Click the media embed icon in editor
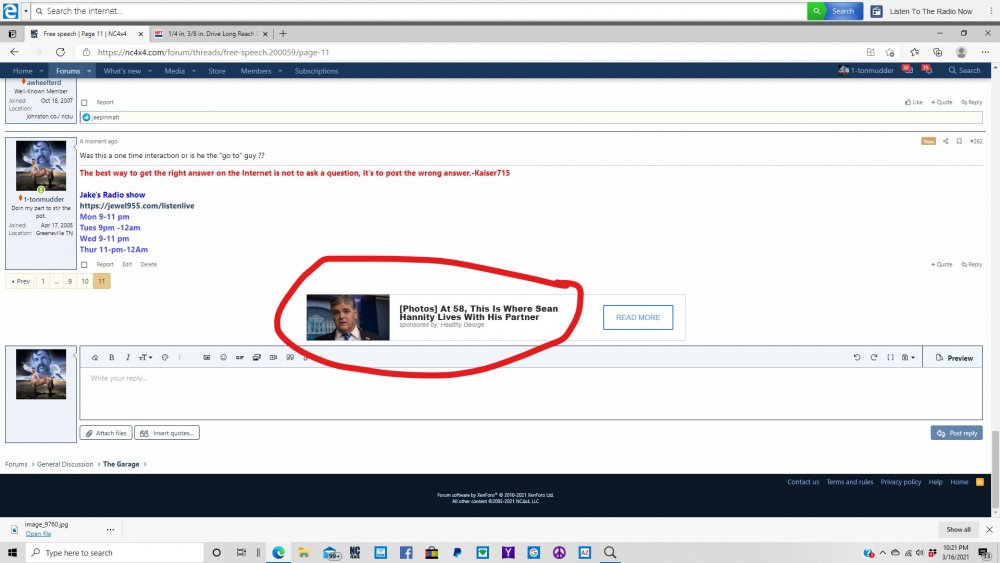The width and height of the screenshot is (1000, 563). click(x=273, y=358)
